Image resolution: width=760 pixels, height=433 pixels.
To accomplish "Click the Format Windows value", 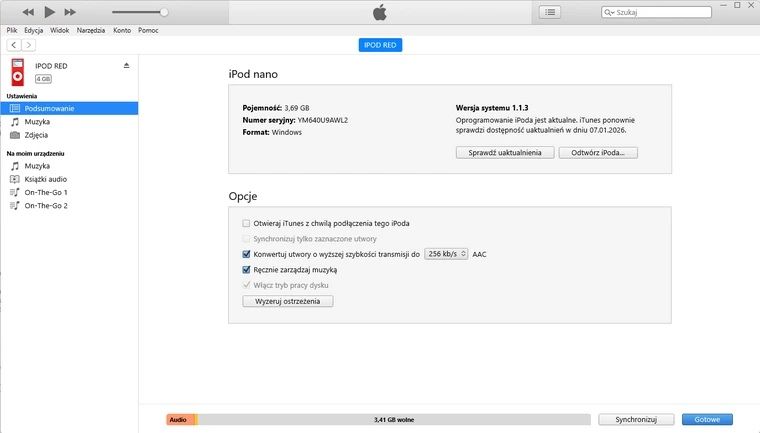I will click(x=286, y=132).
